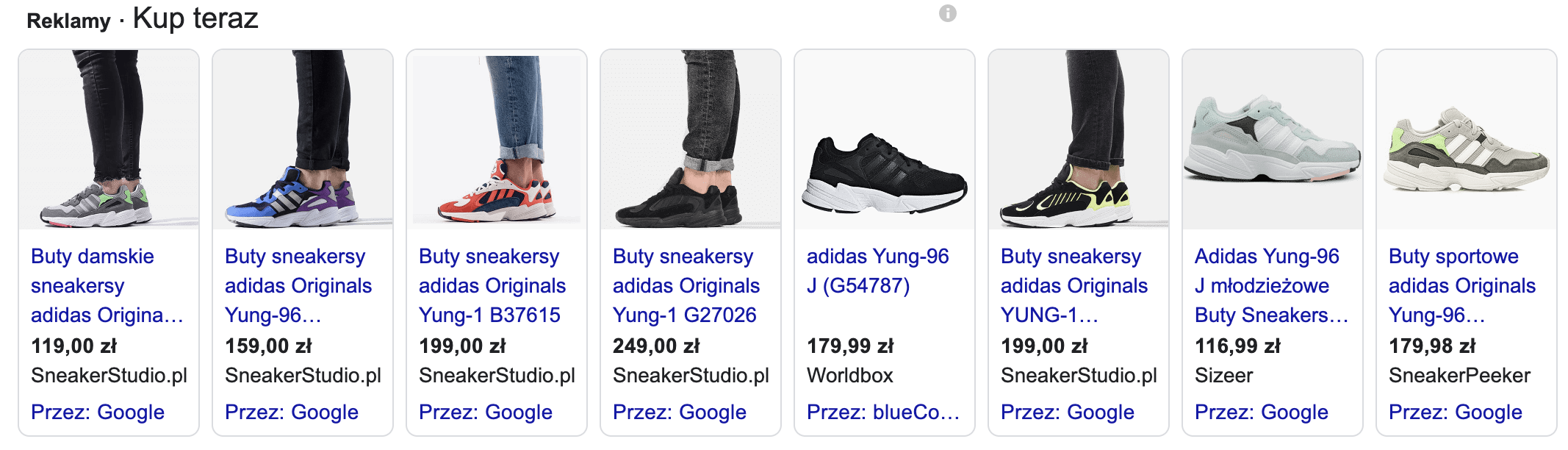Open all-black Yung-1 G27026 shoe image
Viewport: 1568px width, 450px height.
(691, 140)
